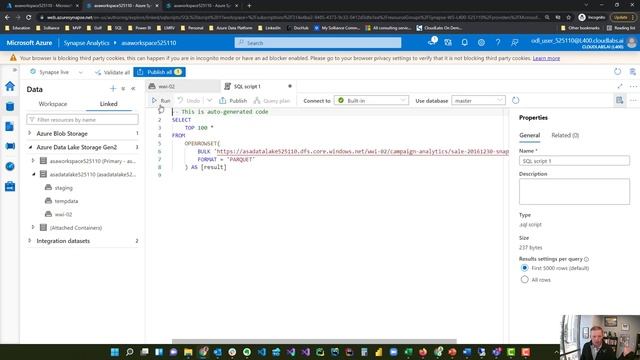Screen dimensions: 640x360
Task: Refresh the workspace
Action: pyautogui.click(x=618, y=72)
